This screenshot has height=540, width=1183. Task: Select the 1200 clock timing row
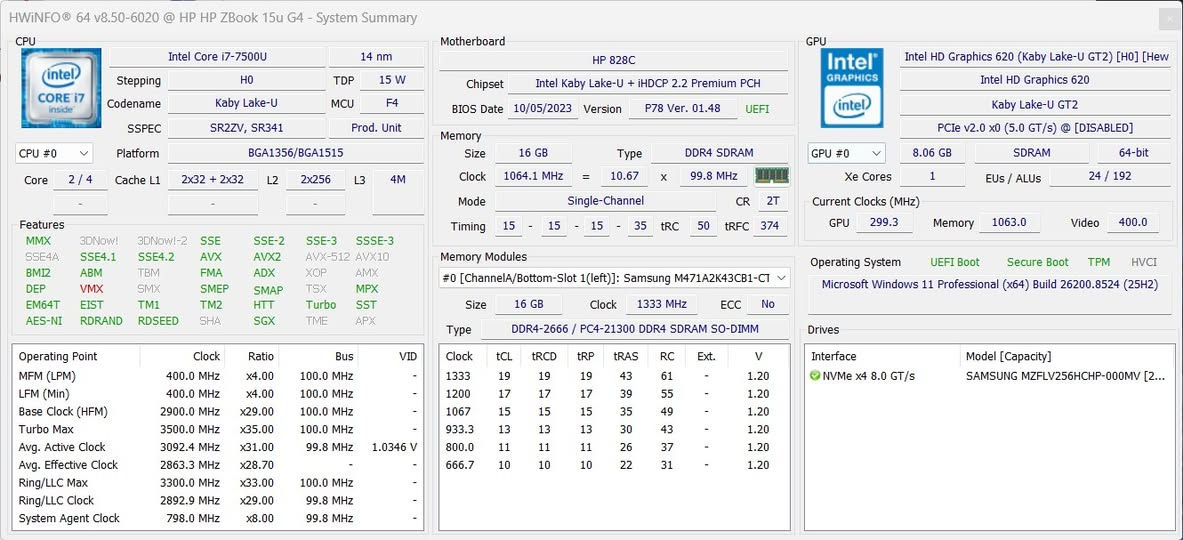click(614, 394)
